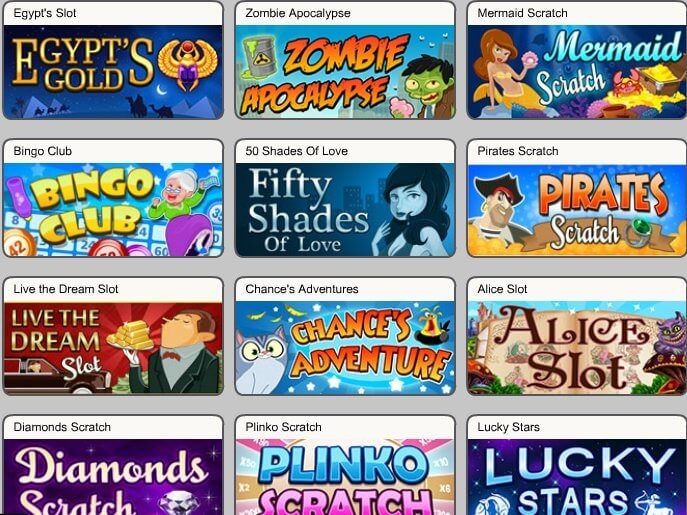Open the Mermaid Scratch game image
This screenshot has width=687, height=515.
(577, 72)
